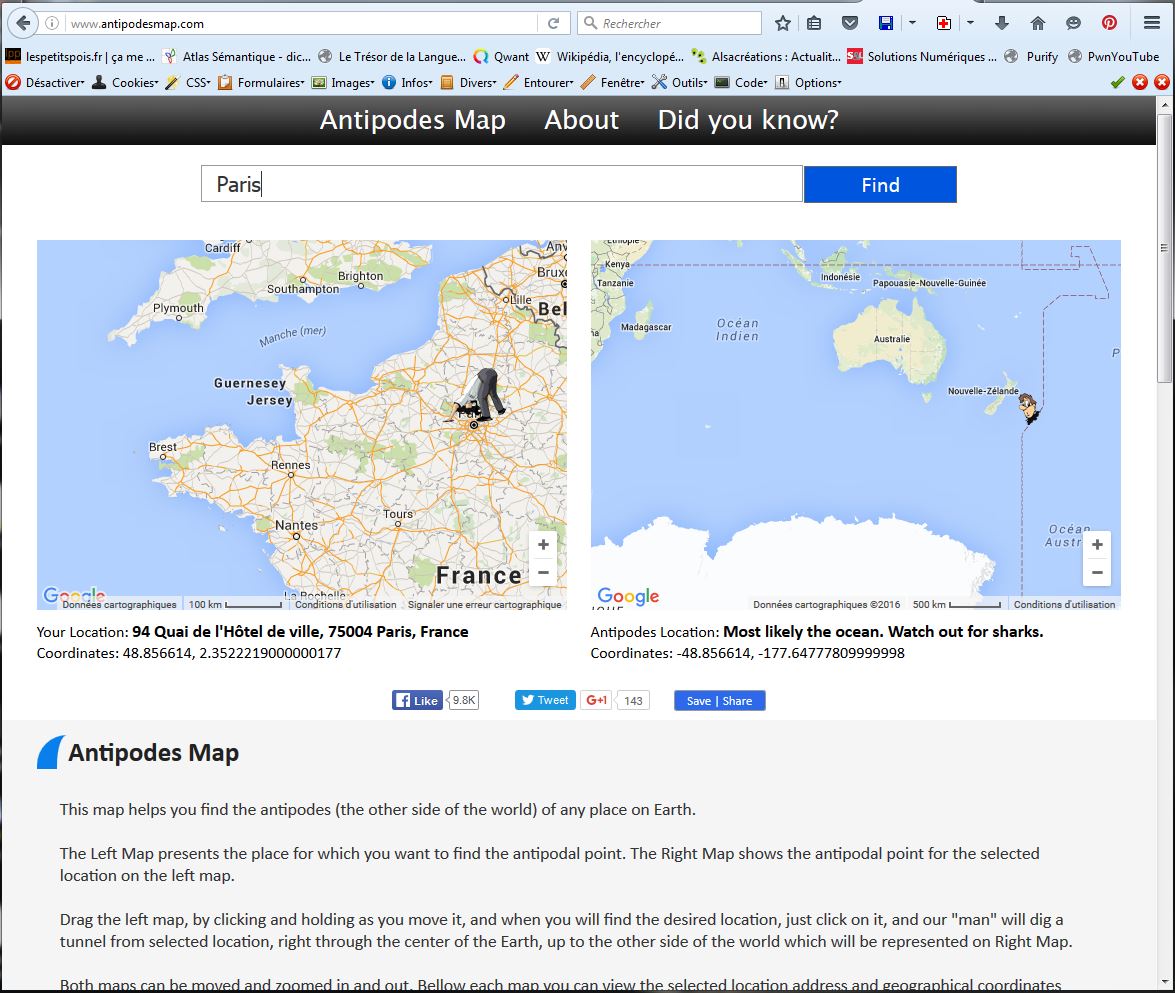Go to the Firefox home page icon

click(x=1037, y=23)
